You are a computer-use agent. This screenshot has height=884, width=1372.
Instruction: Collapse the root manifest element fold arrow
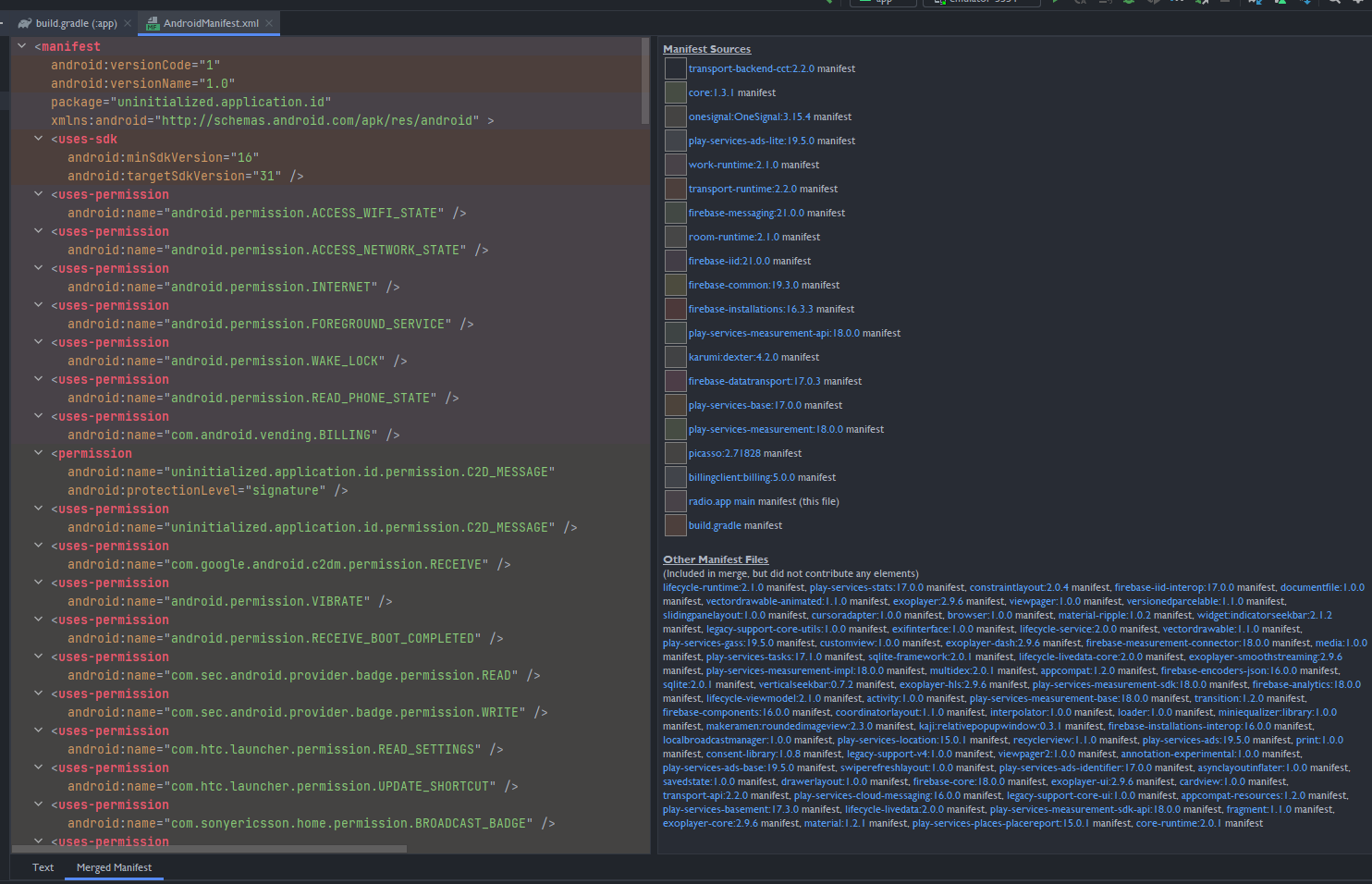pyautogui.click(x=21, y=45)
